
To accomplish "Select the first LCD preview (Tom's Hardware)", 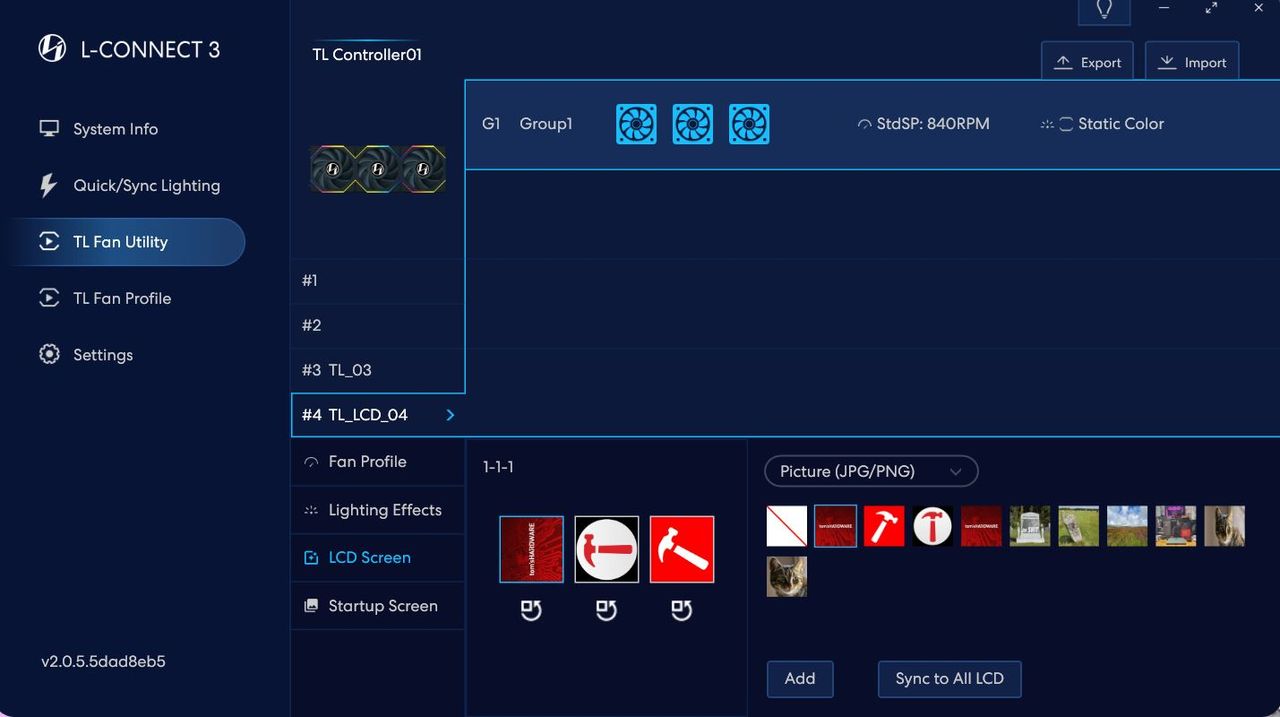I will 532,549.
